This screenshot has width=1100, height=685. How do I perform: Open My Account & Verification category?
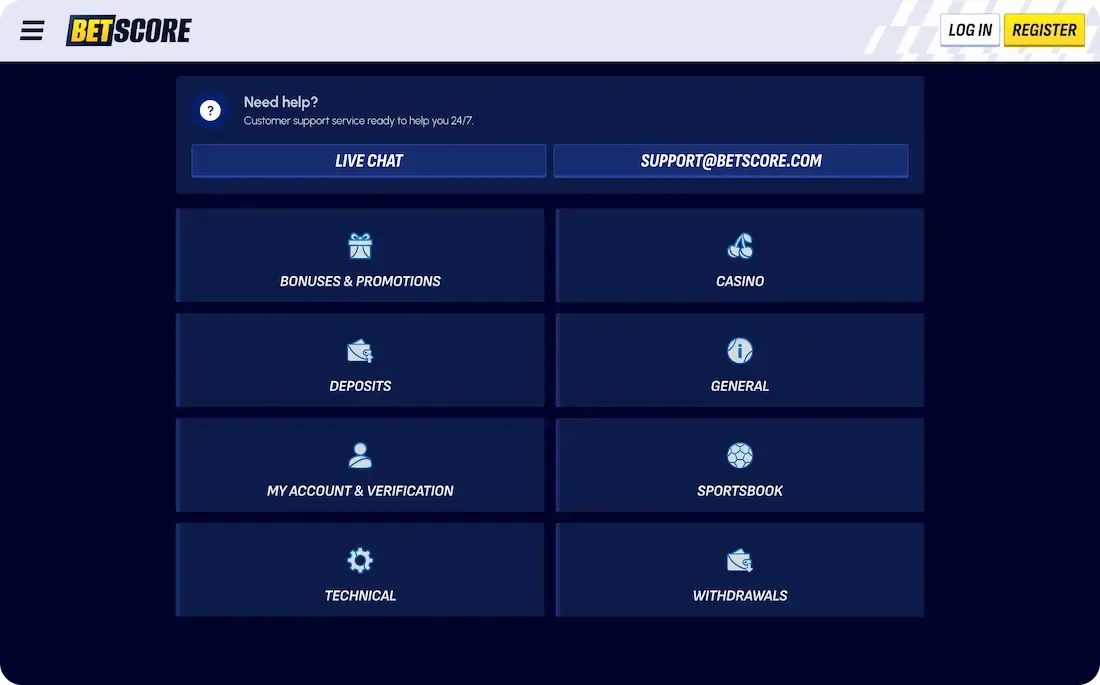(x=360, y=465)
